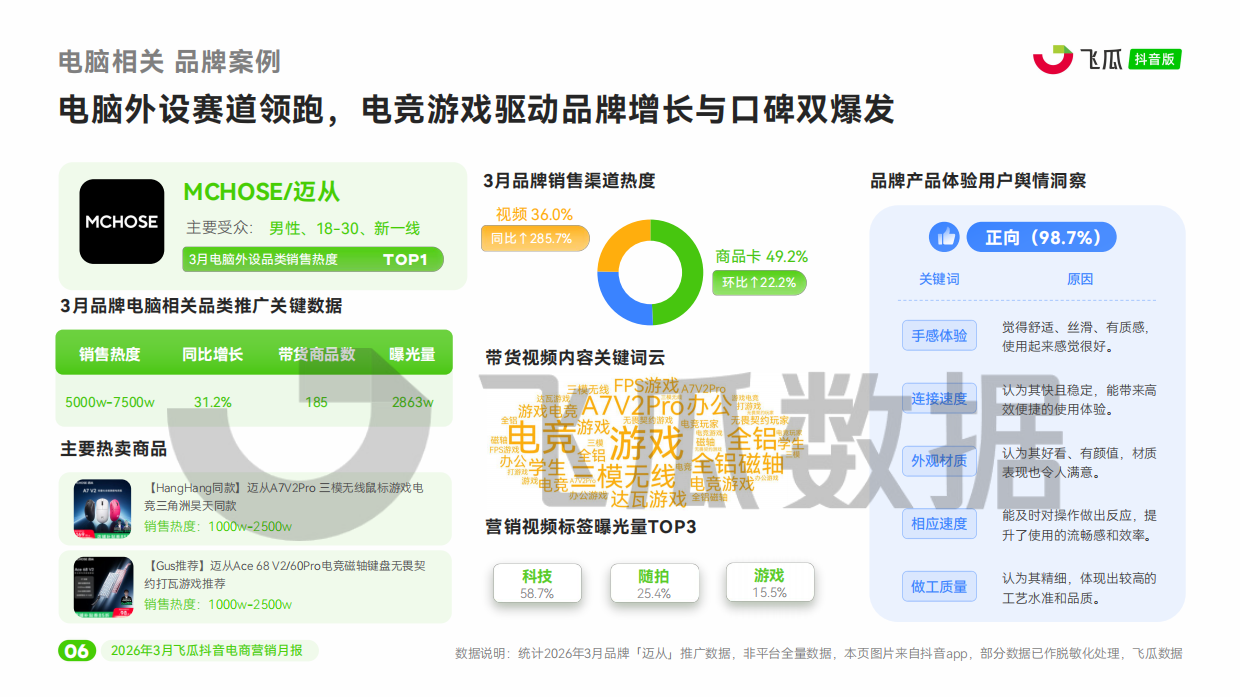Select the 相应速度 keyword tag

tap(939, 524)
